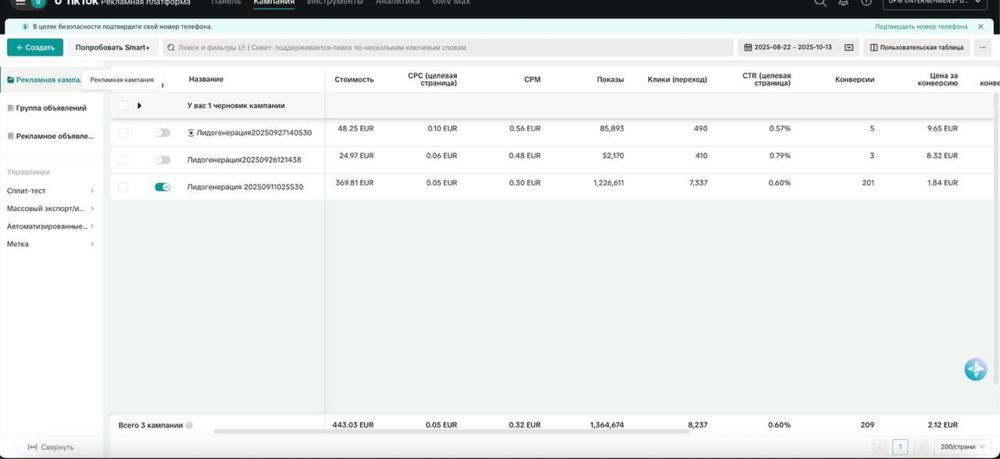Sort by the Цена за конверсию column header

point(938,79)
